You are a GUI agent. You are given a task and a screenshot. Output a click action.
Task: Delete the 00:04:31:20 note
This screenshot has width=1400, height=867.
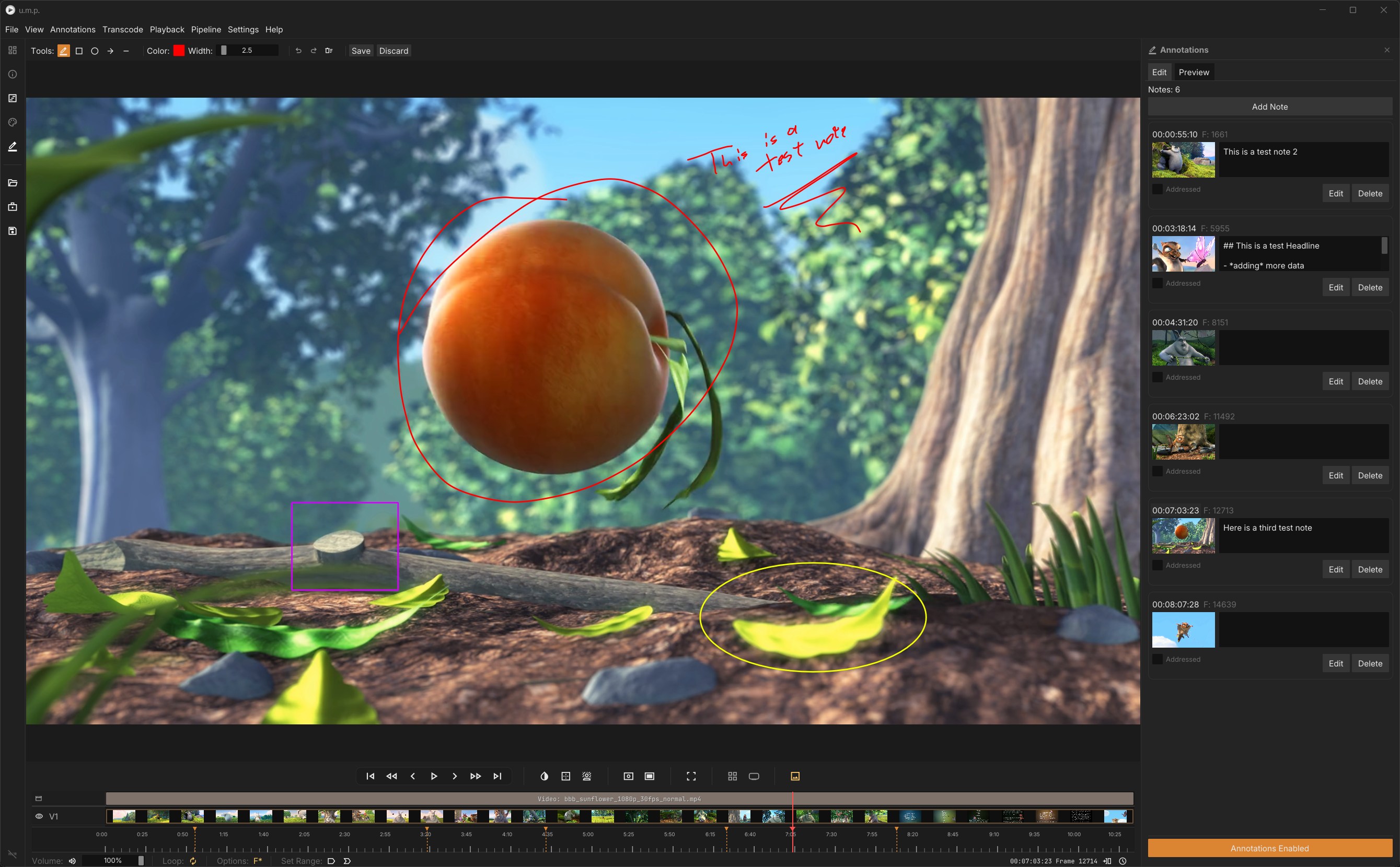tap(1370, 381)
